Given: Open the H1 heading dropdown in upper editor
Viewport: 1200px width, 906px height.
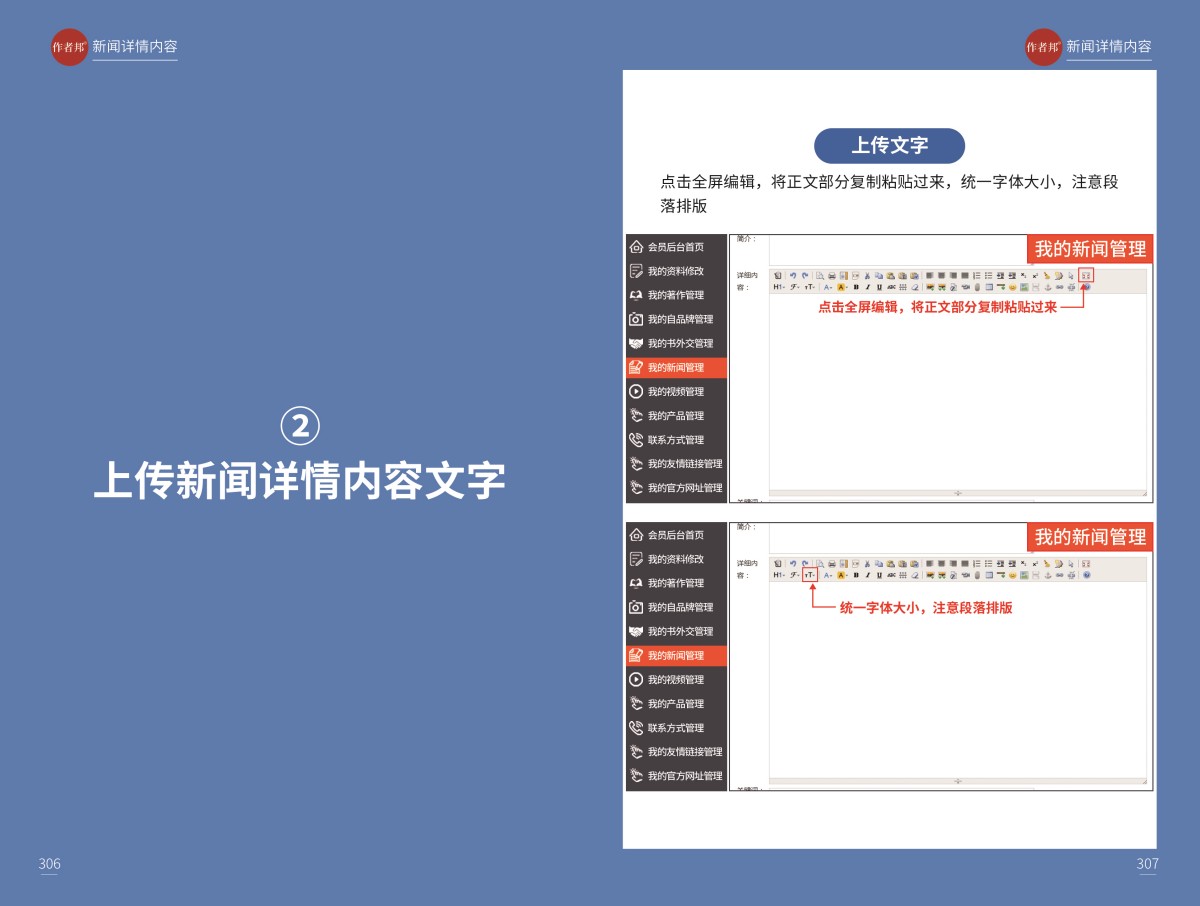Looking at the screenshot, I should click(778, 287).
